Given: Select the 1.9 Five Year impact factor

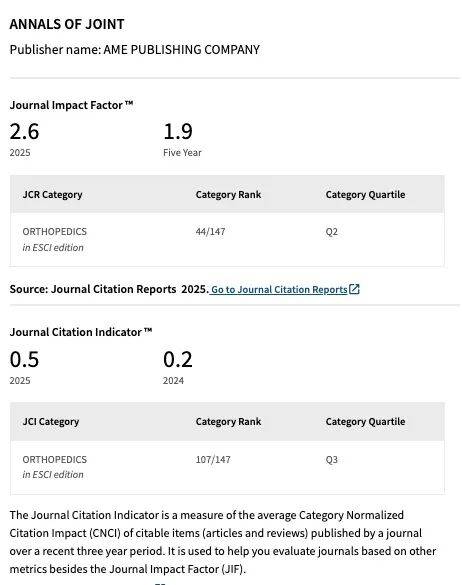Looking at the screenshot, I should pyautogui.click(x=178, y=131).
